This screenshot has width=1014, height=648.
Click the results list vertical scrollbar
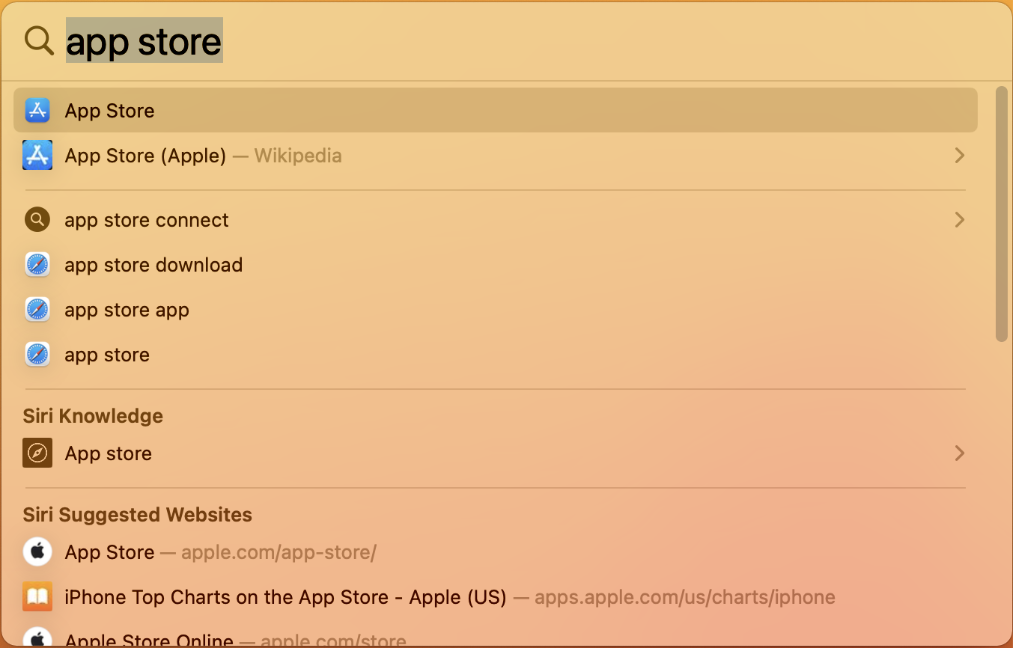1001,214
